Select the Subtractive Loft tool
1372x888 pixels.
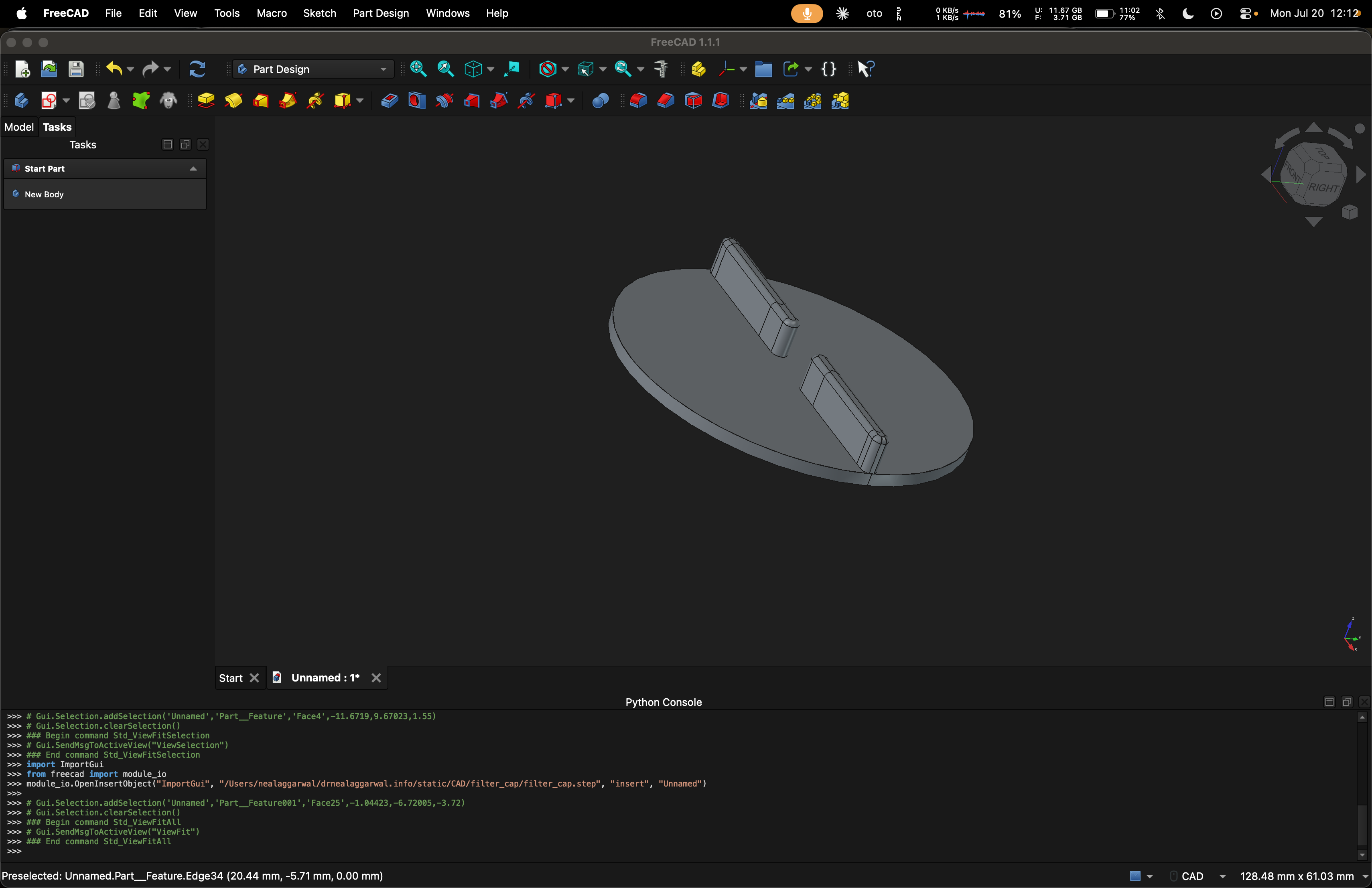tap(471, 101)
